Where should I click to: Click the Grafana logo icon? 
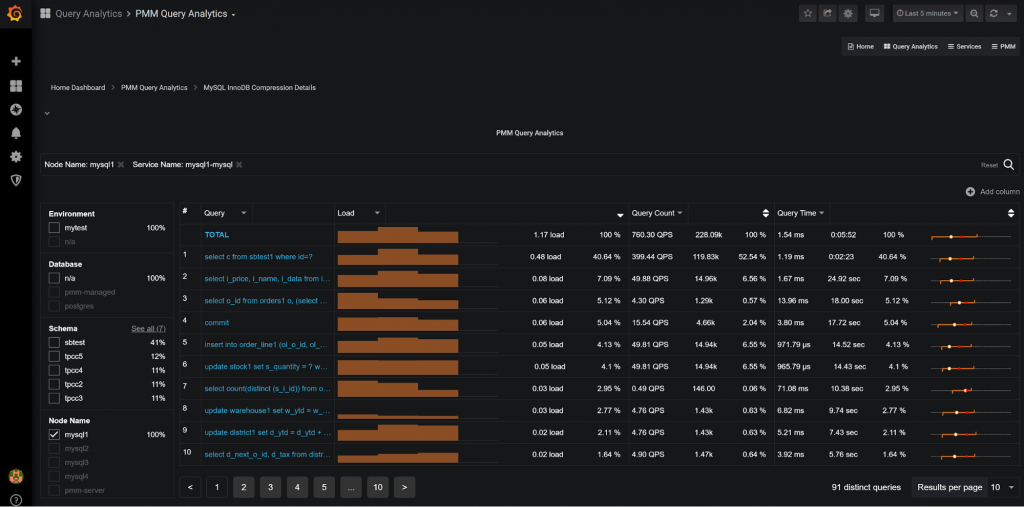click(x=16, y=14)
